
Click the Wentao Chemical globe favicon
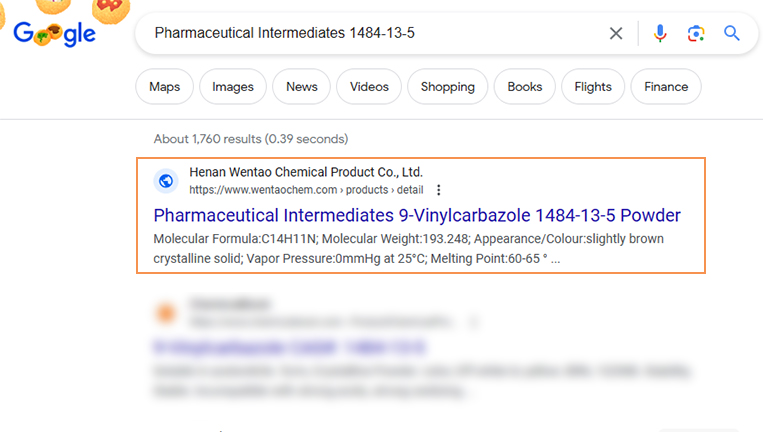[166, 181]
